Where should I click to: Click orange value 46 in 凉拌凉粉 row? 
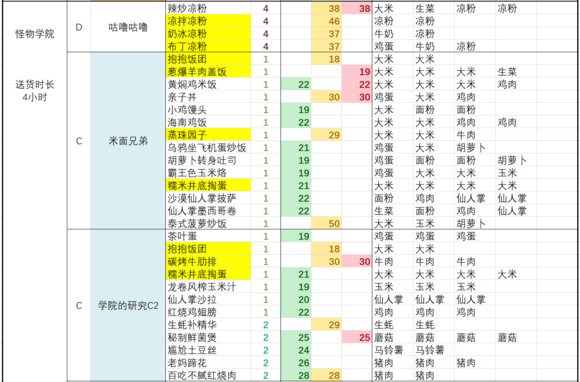click(x=326, y=21)
